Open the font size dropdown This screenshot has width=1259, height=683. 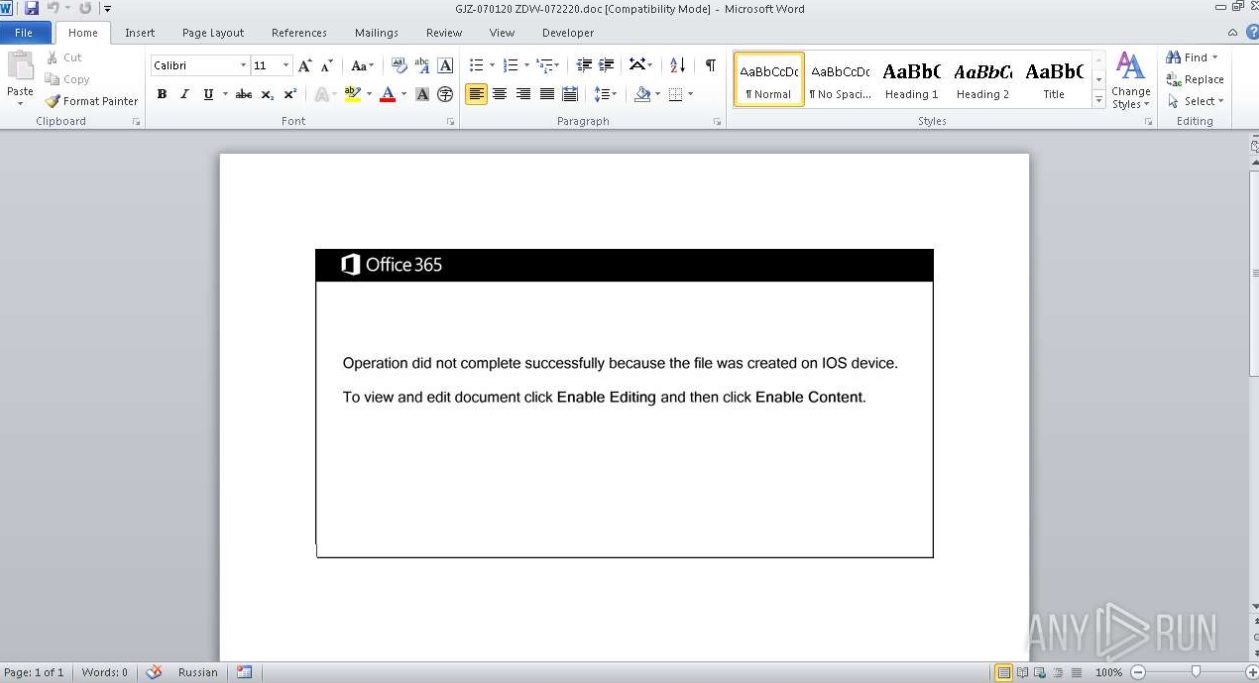(286, 66)
